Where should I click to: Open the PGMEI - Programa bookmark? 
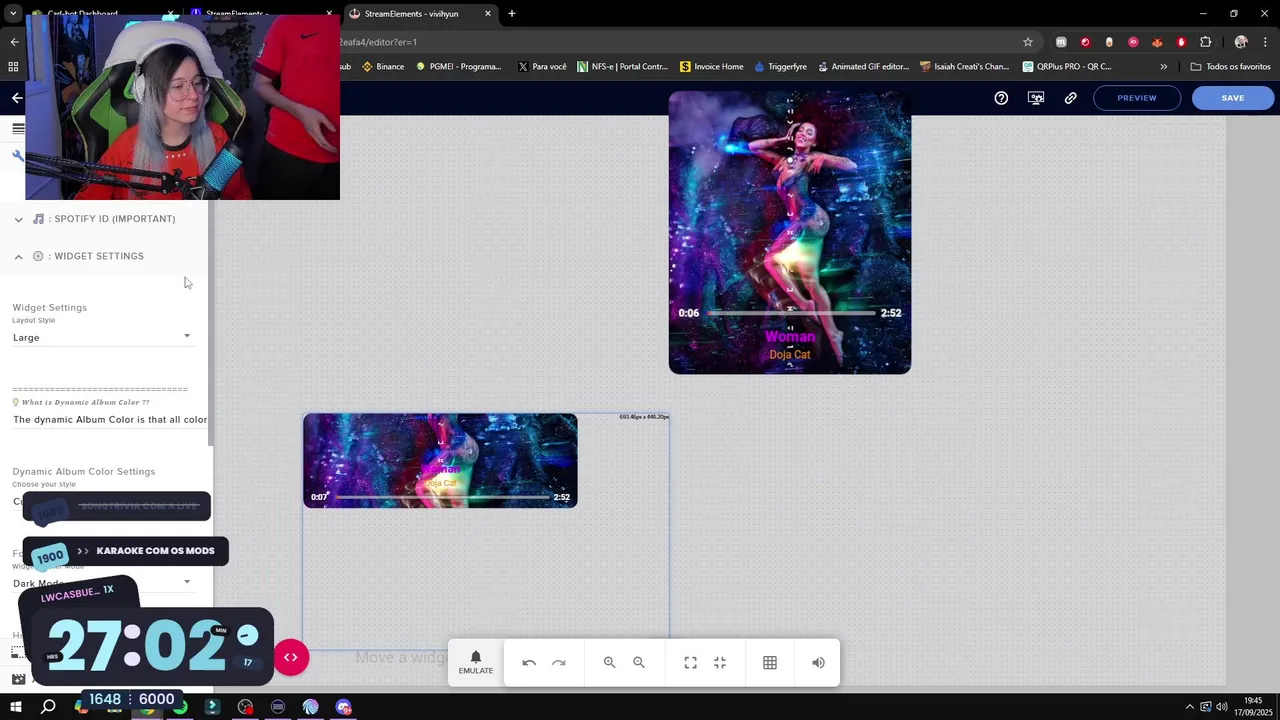[x=458, y=67]
